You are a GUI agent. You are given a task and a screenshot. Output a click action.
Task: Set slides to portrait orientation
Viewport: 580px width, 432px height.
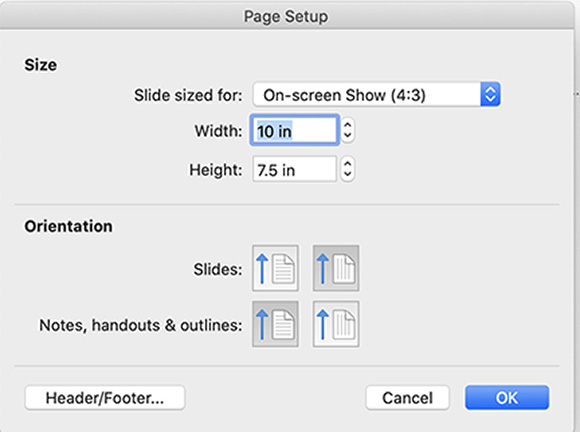click(x=275, y=268)
